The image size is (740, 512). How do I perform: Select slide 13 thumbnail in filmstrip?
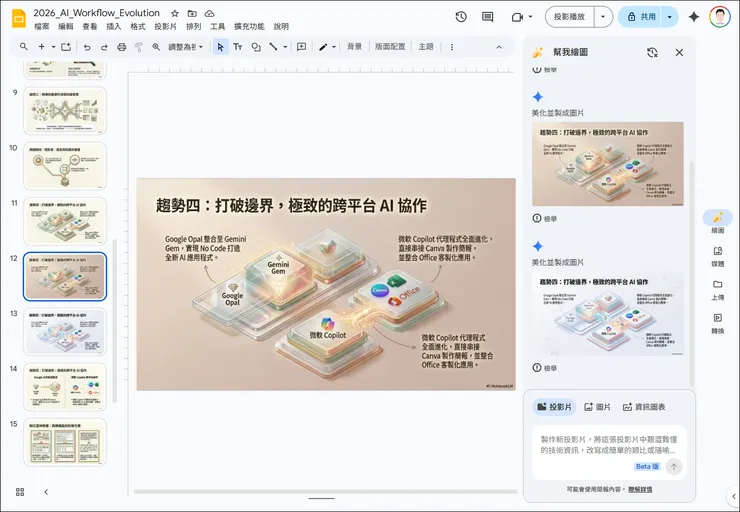(x=65, y=331)
